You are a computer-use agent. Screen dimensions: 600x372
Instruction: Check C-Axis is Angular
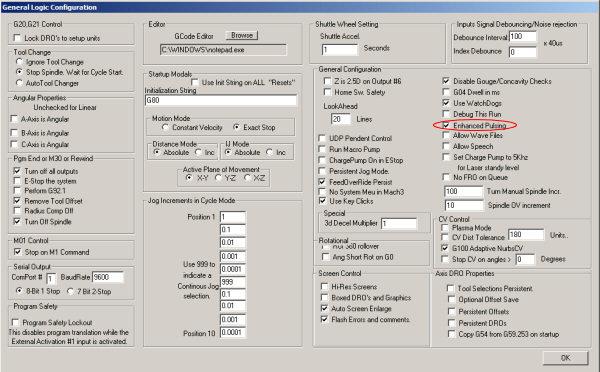pos(15,144)
